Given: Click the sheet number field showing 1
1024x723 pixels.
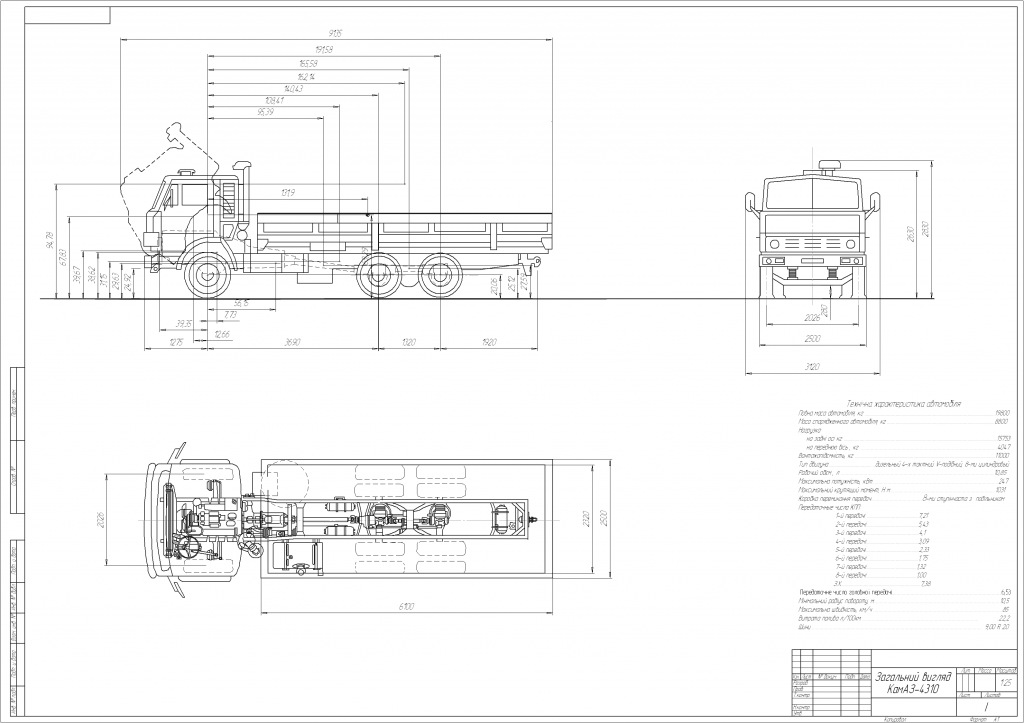Looking at the screenshot, I should 985,705.
